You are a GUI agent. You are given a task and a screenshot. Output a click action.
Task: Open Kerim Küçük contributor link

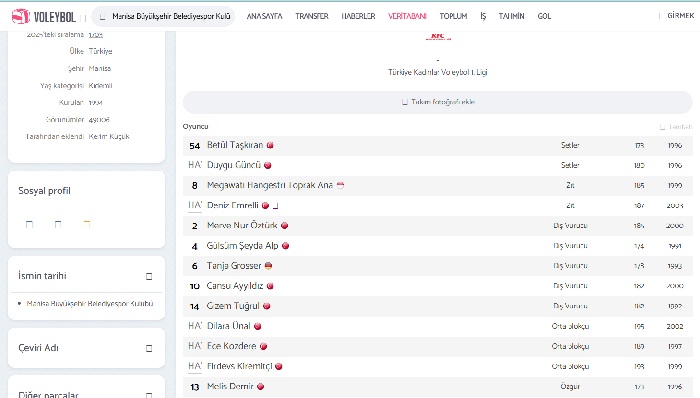(109, 137)
